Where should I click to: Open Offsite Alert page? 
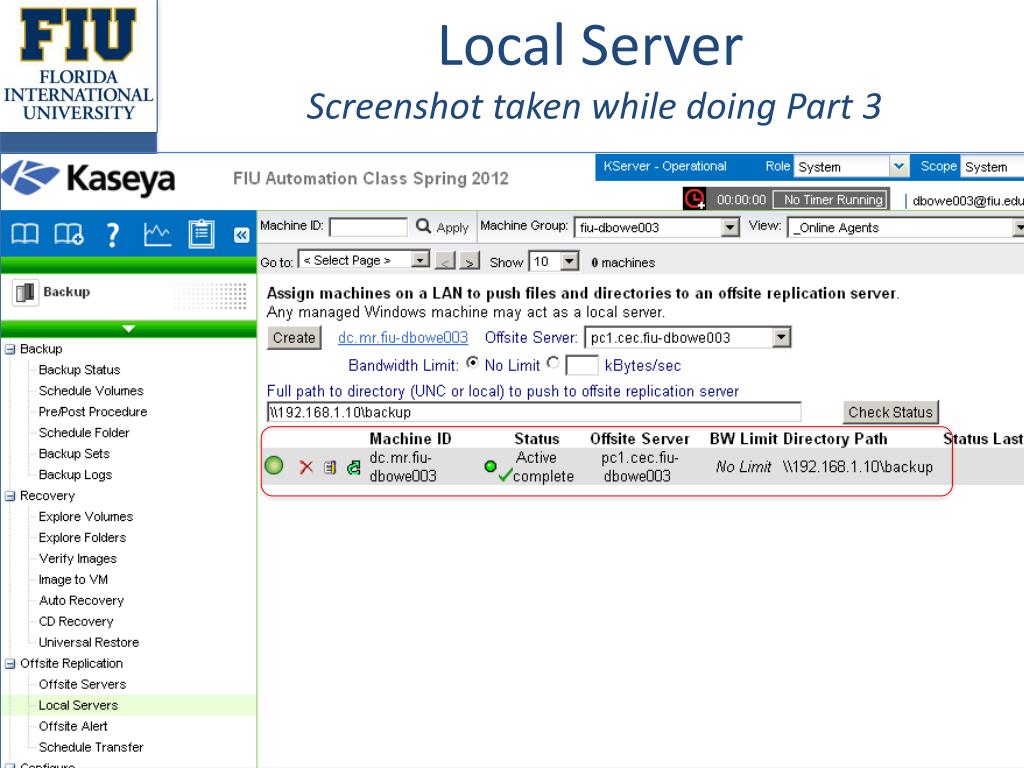pos(73,726)
